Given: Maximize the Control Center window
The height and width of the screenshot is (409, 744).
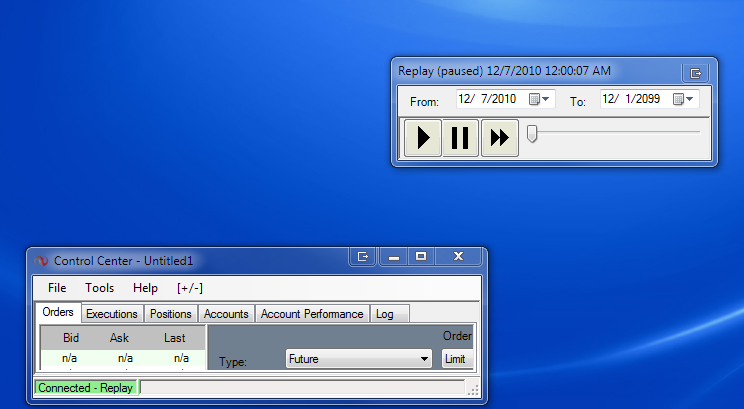Looking at the screenshot, I should (x=421, y=257).
